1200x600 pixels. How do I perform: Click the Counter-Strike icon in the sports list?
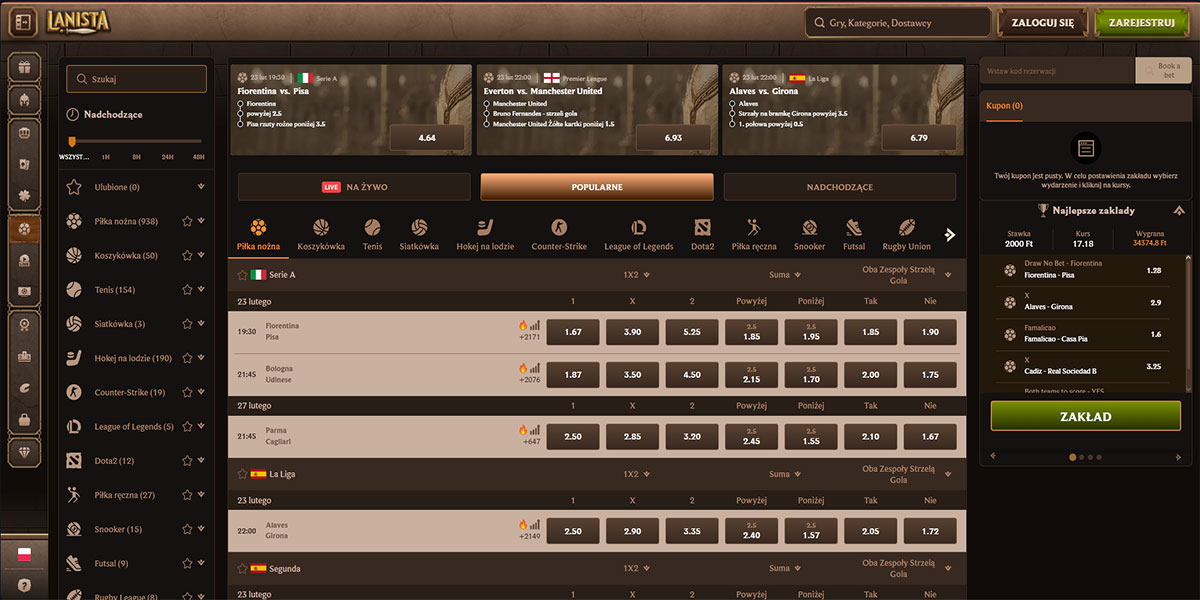coord(74,392)
